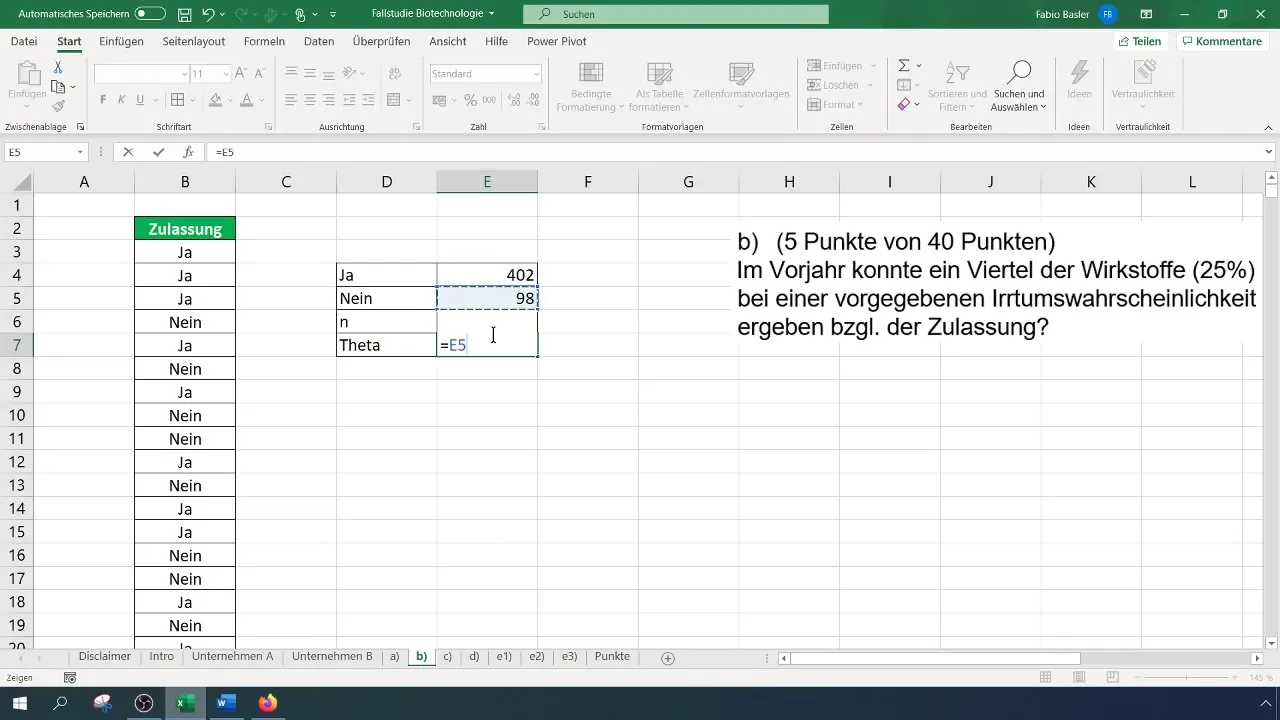
Task: Switch to the Formeln ribbon tab
Action: pos(264,41)
